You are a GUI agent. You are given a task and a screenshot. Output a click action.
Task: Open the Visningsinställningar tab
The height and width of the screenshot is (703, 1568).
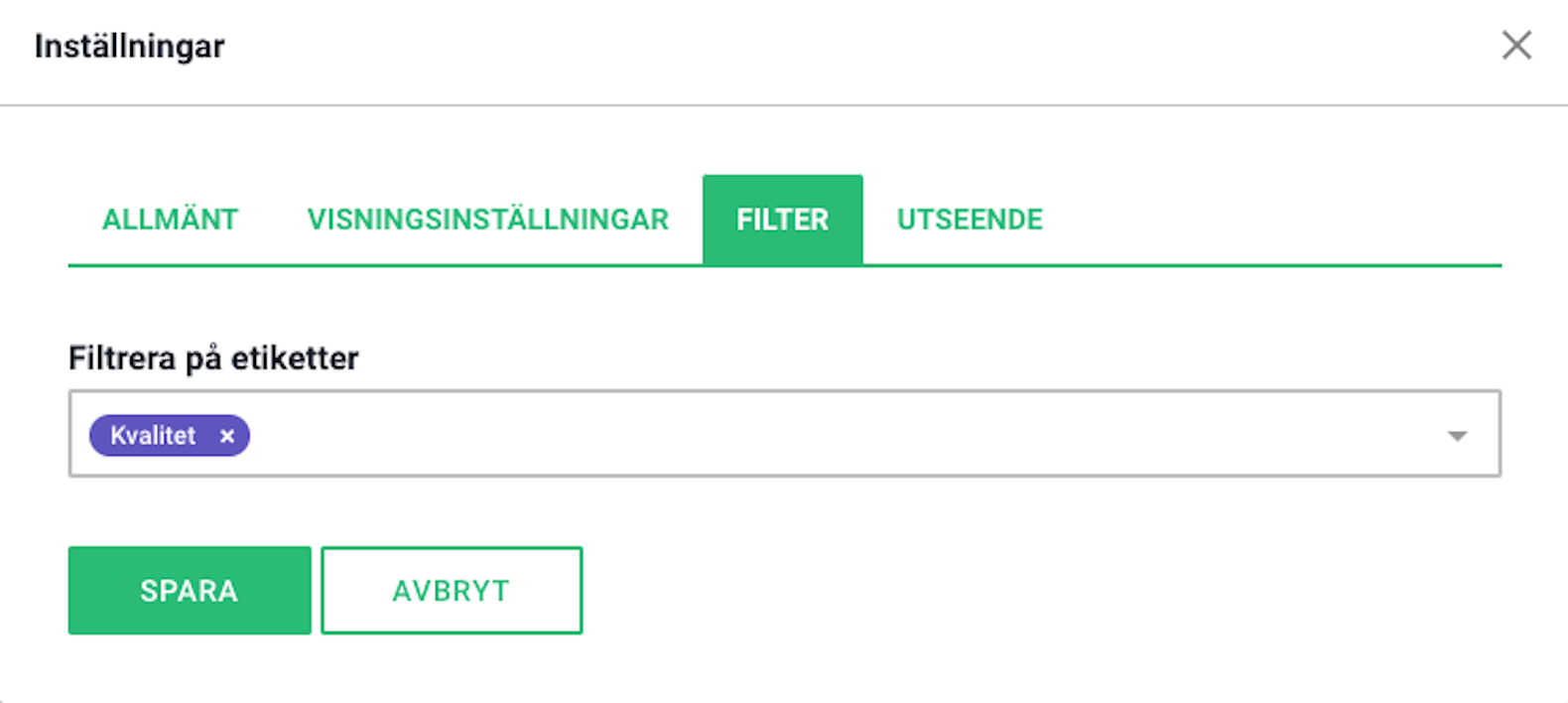488,219
